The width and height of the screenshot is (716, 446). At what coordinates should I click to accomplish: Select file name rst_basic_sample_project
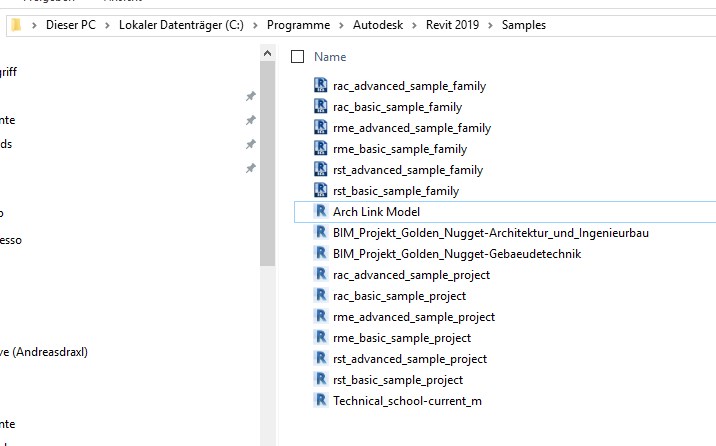[x=398, y=380]
